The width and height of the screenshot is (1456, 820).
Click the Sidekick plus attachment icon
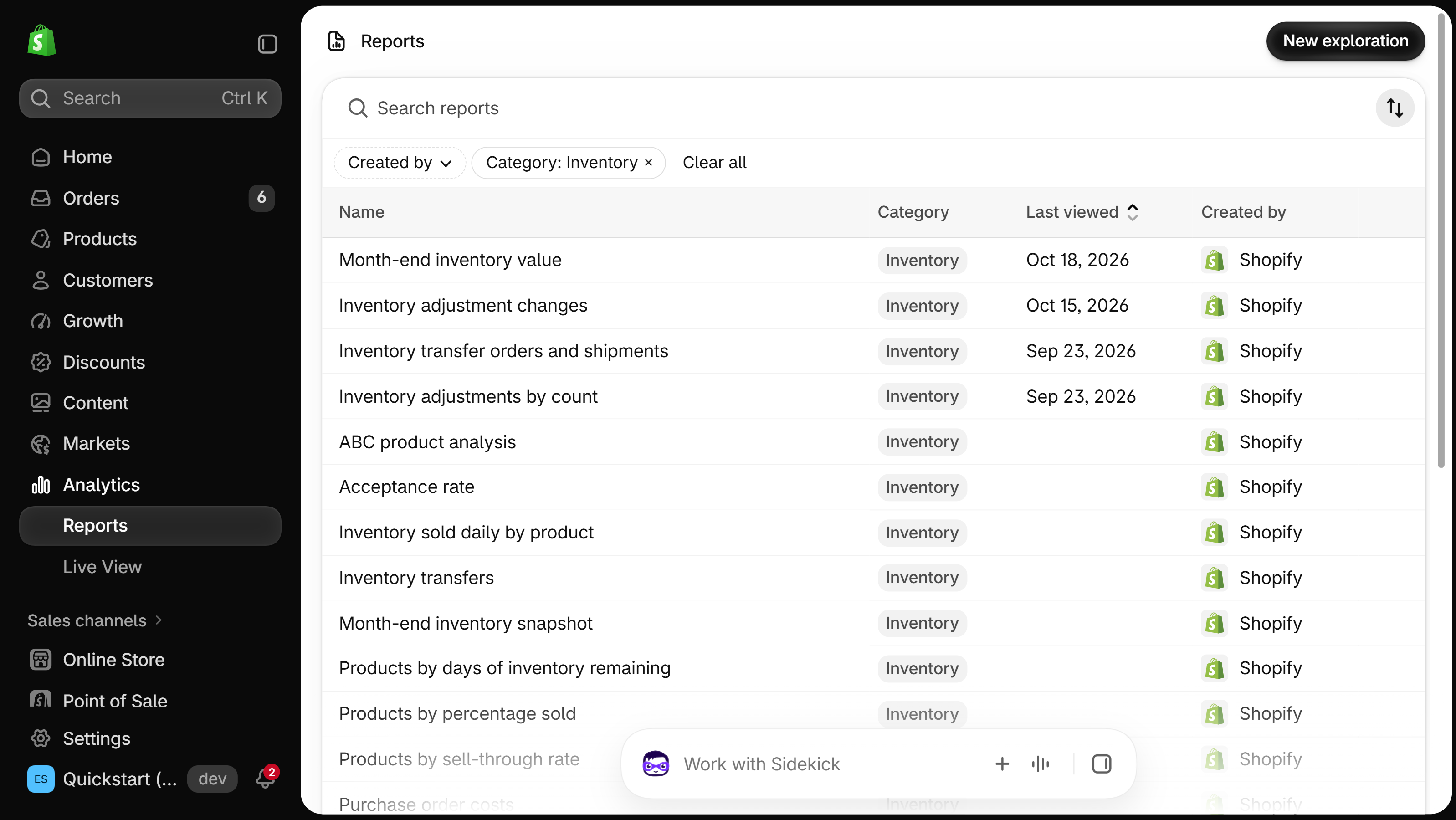1002,764
